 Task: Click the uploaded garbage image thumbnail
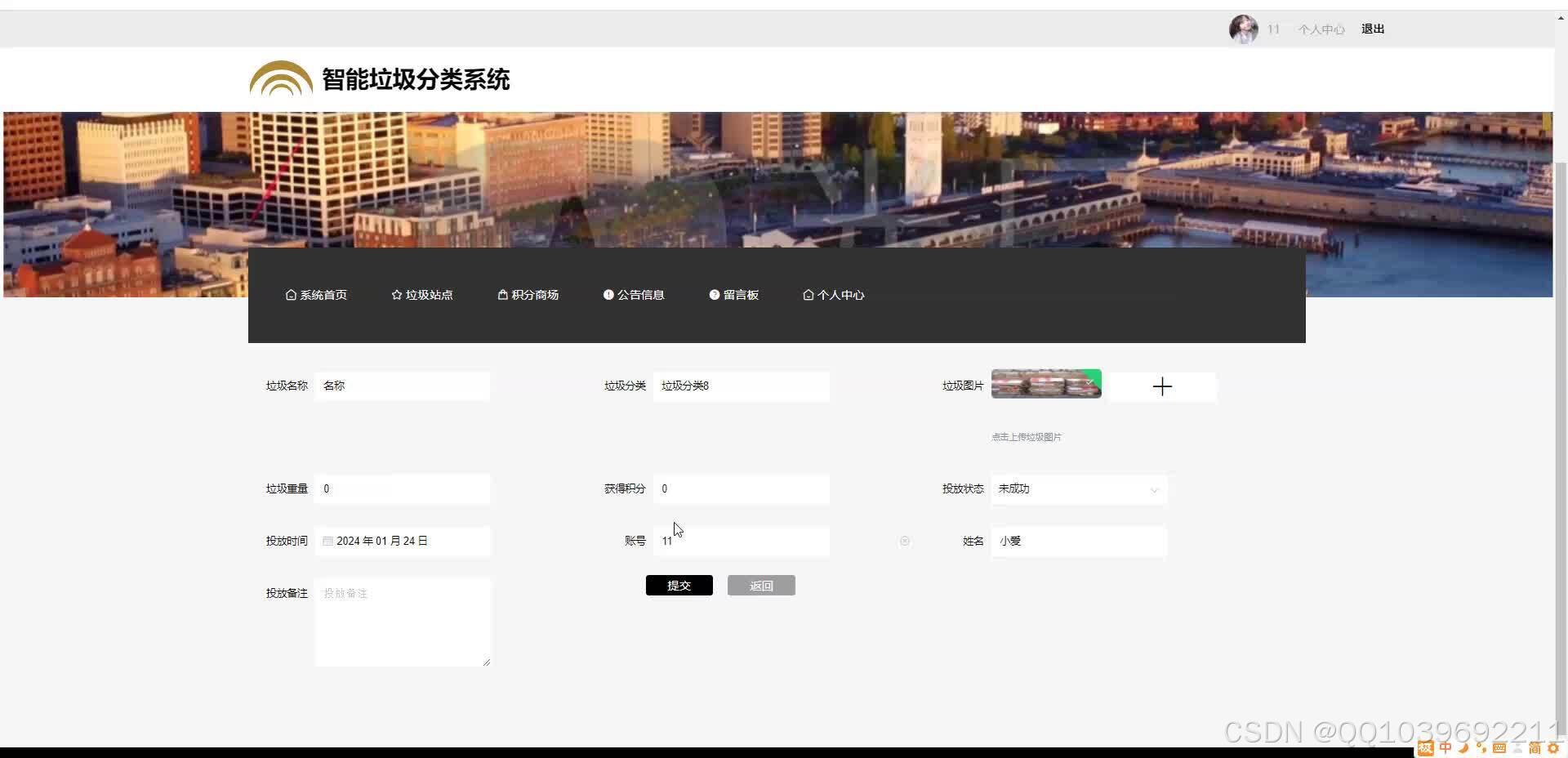click(1046, 384)
